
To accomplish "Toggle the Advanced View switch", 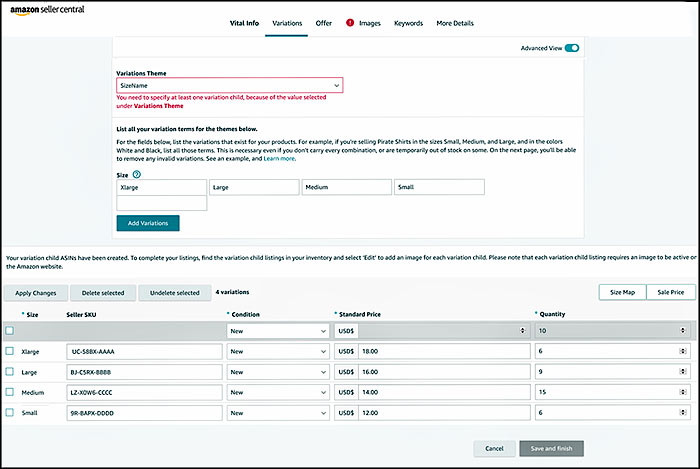I will click(571, 47).
